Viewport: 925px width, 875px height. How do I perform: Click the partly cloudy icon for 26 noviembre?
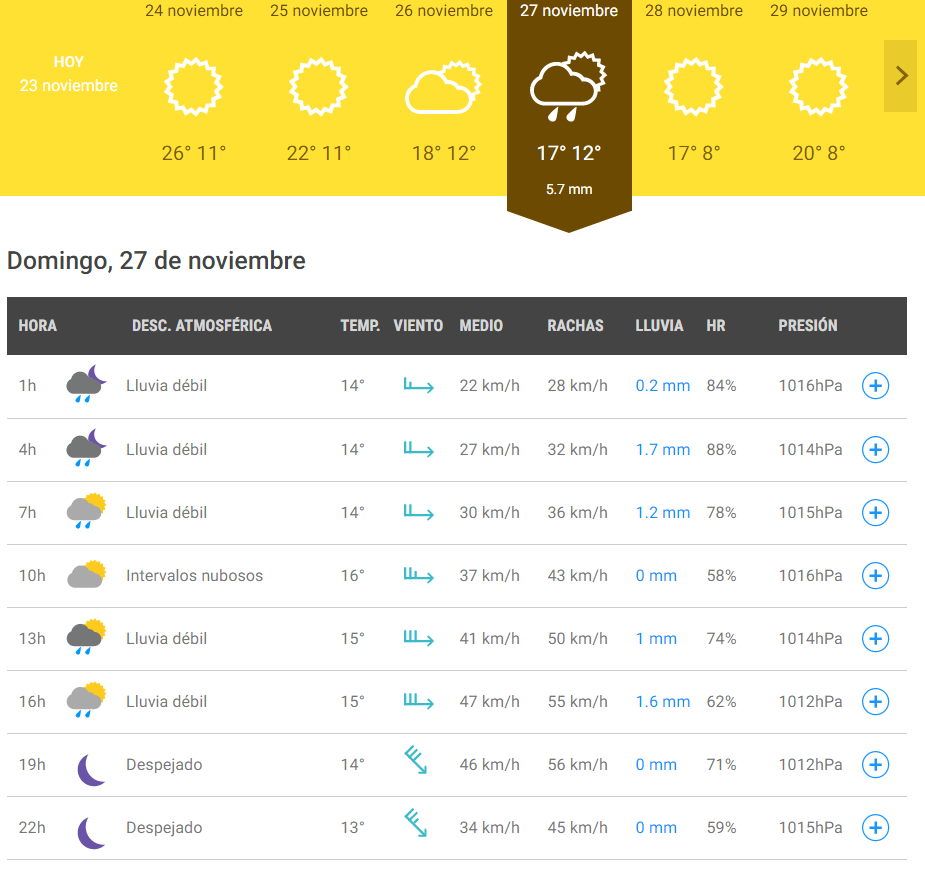pos(444,89)
